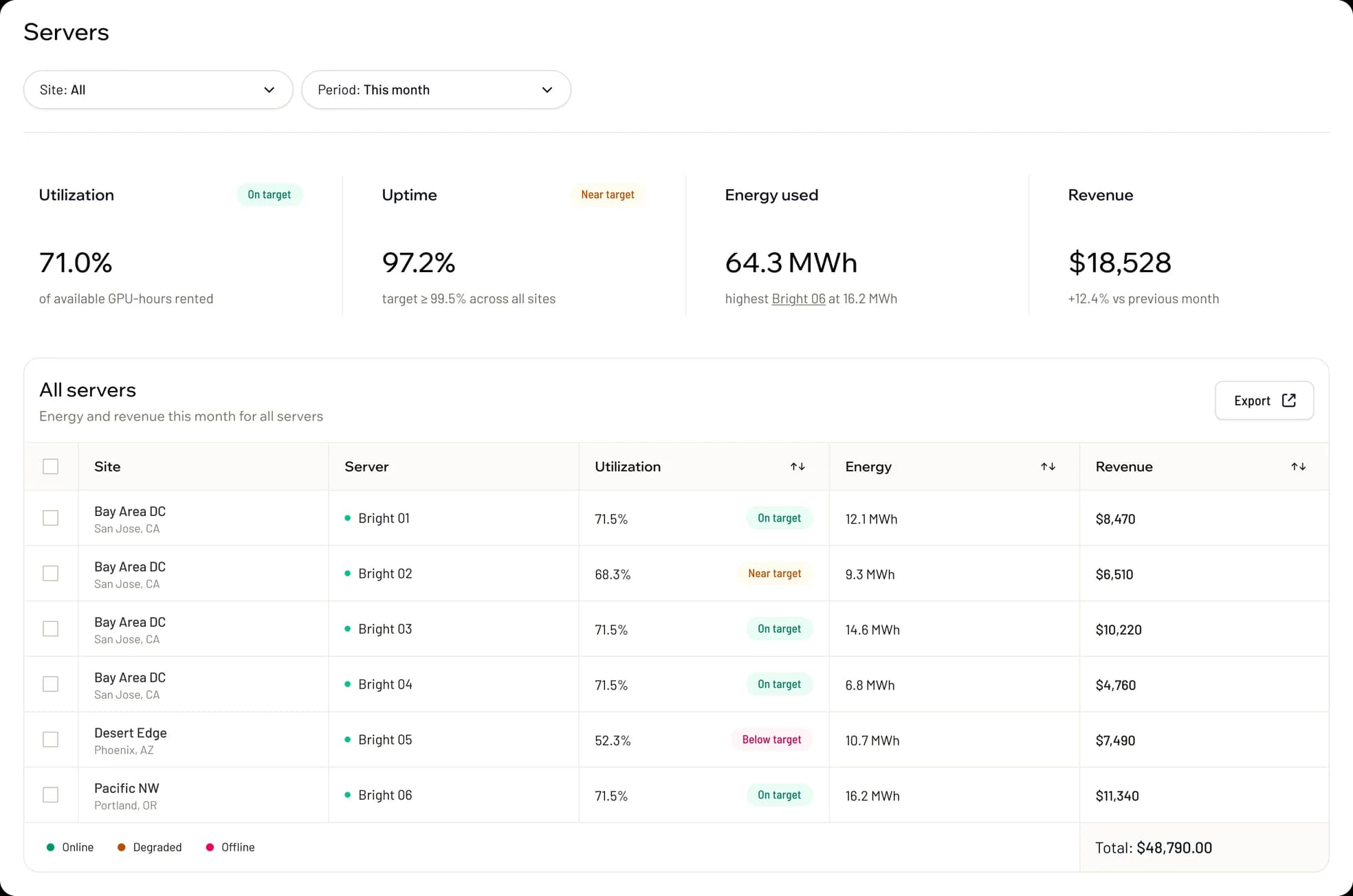The height and width of the screenshot is (896, 1353).
Task: Click the 52.3% utilization value
Action: (x=613, y=741)
